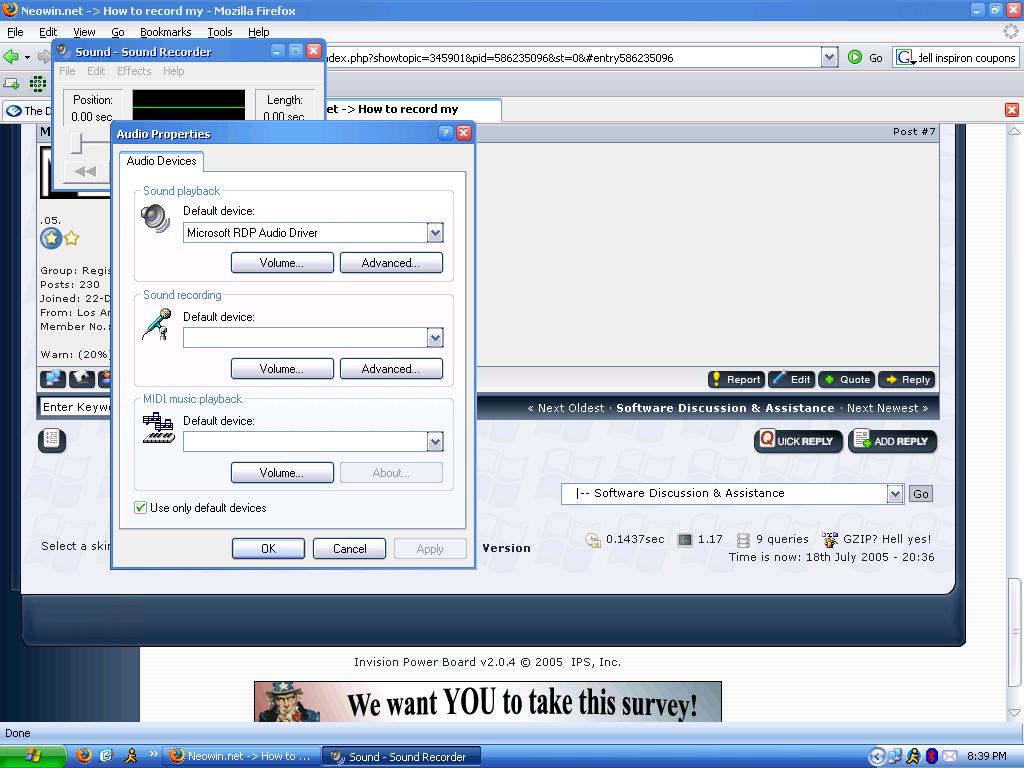
Task: Click the blue star member rank icon
Action: coord(51,238)
